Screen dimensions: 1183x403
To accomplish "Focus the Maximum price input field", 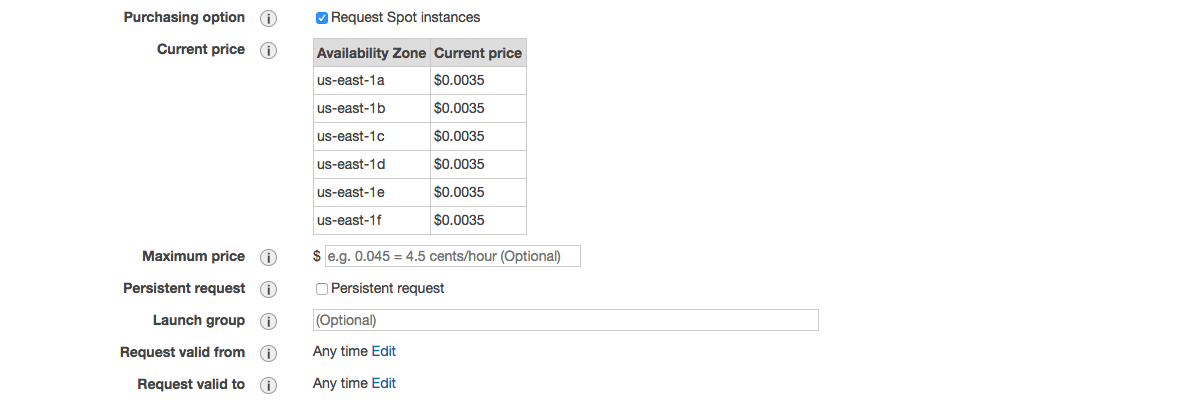I will (x=452, y=257).
